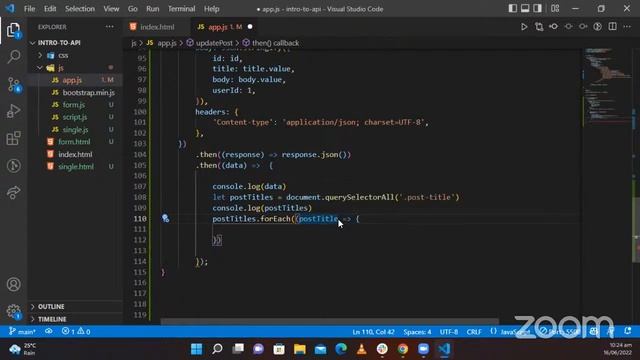Switch to the index.html editor tab
640x360 pixels.
(157, 27)
